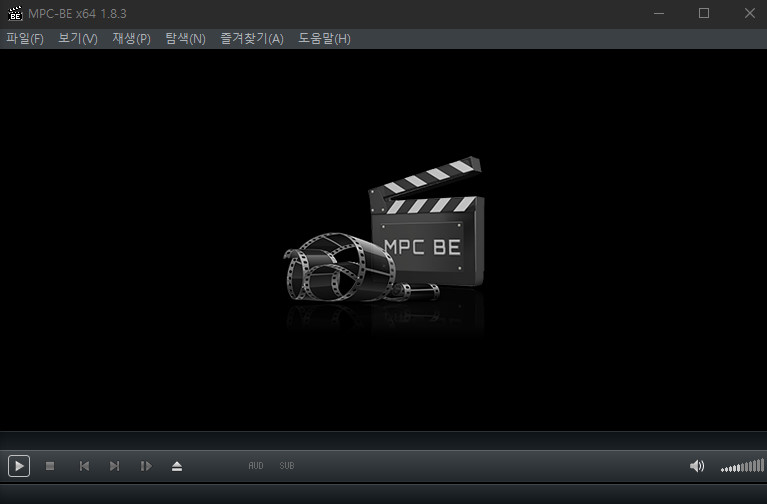Select audio track via AUD button
The width and height of the screenshot is (767, 504).
[256, 466]
